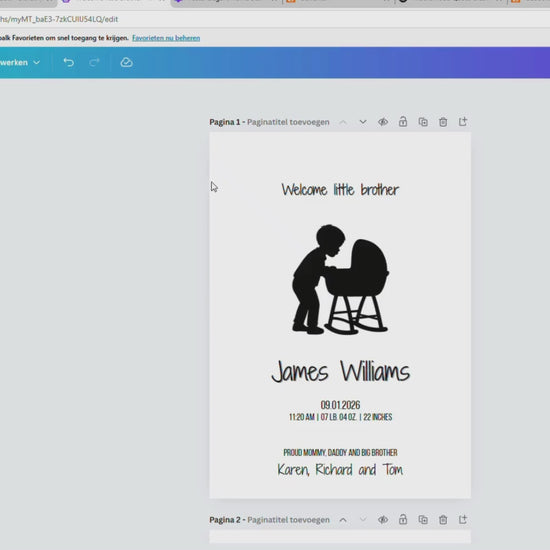The image size is (550, 550).
Task: Move Pagina 1 down with chevron
Action: [x=363, y=122]
